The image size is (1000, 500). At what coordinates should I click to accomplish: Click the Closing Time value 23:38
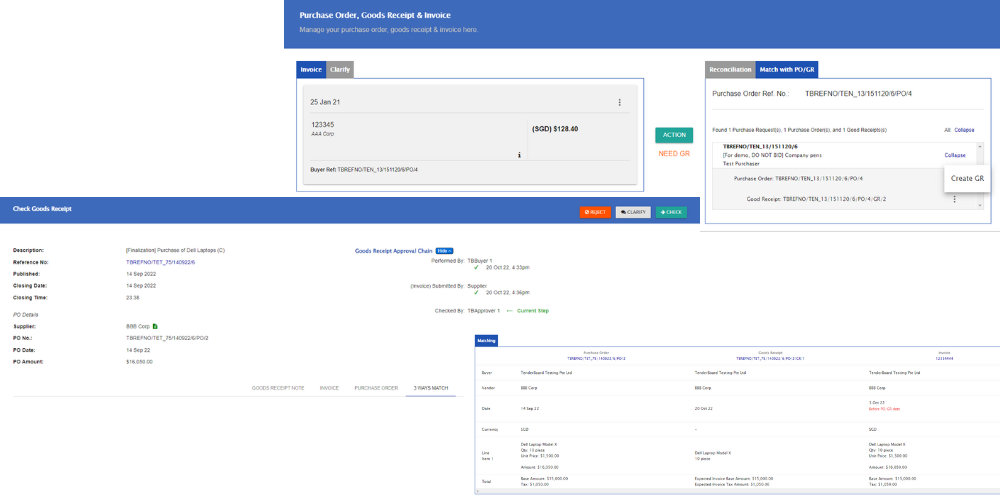[133, 298]
